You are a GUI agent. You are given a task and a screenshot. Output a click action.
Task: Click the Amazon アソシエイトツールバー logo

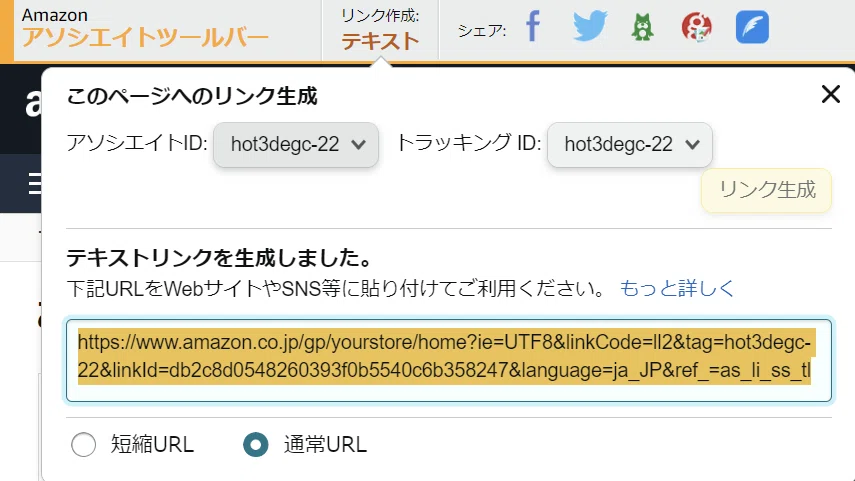(x=144, y=29)
